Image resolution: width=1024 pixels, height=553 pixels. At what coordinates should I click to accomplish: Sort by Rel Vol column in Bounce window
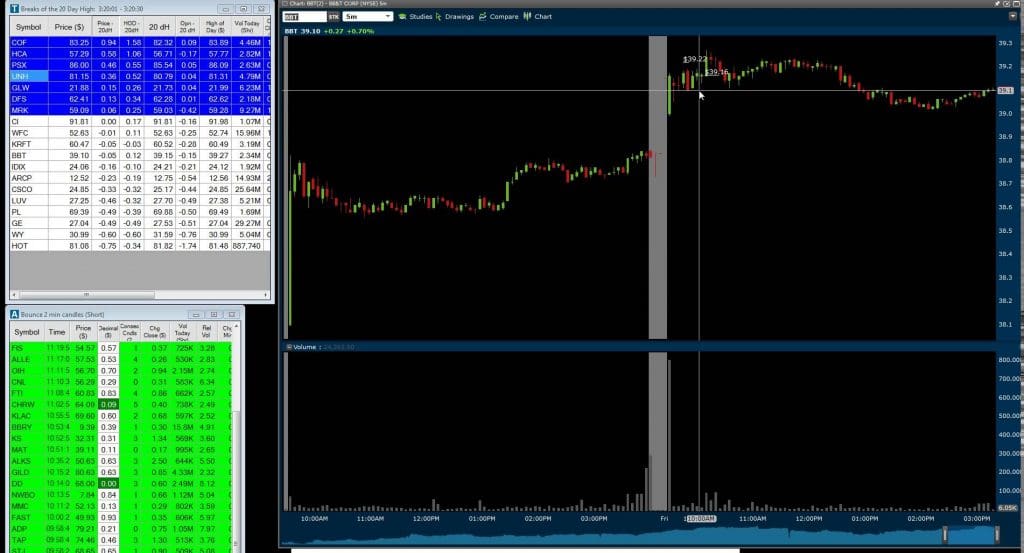click(x=206, y=332)
